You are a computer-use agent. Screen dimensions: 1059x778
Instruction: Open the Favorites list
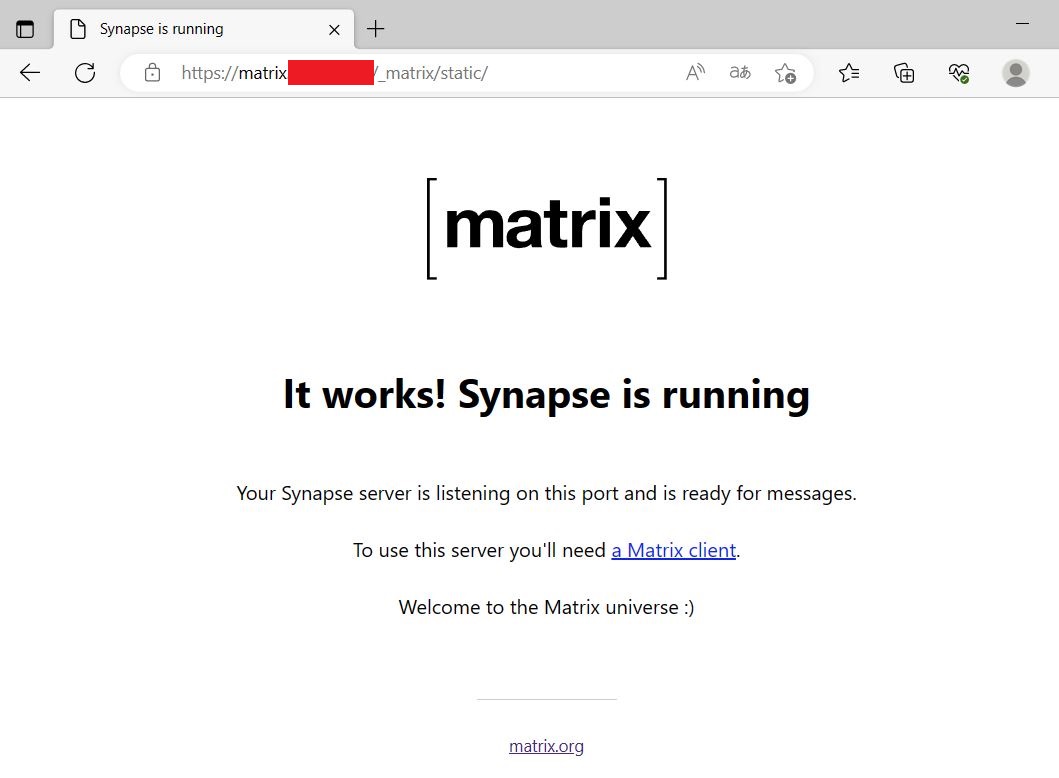pos(849,72)
